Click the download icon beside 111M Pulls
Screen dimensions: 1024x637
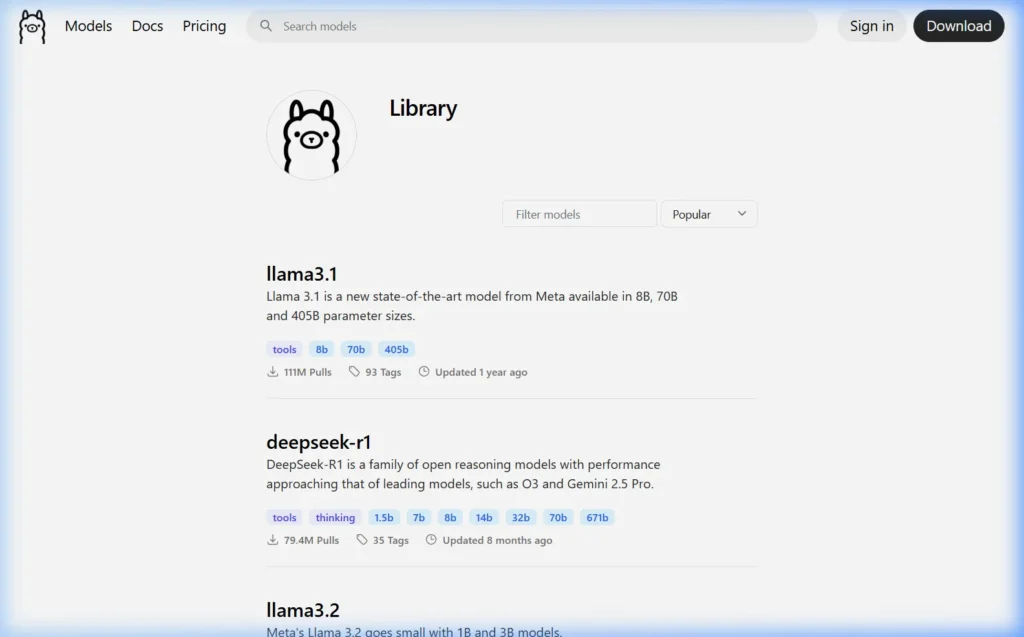[x=271, y=371]
